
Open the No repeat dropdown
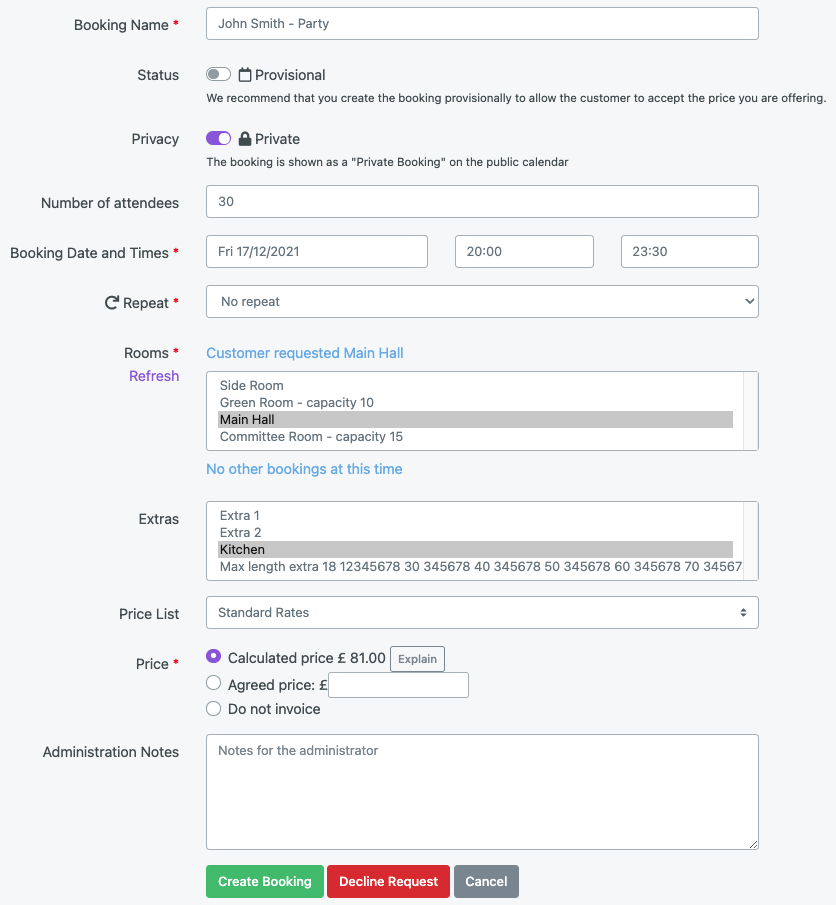coord(482,301)
